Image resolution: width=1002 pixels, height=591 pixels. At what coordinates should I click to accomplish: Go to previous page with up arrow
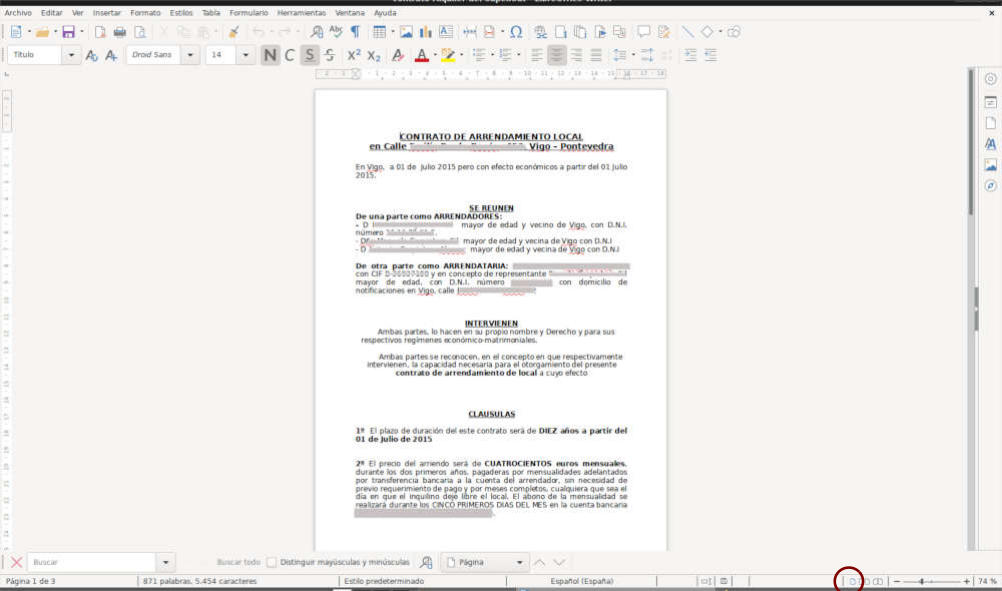539,562
